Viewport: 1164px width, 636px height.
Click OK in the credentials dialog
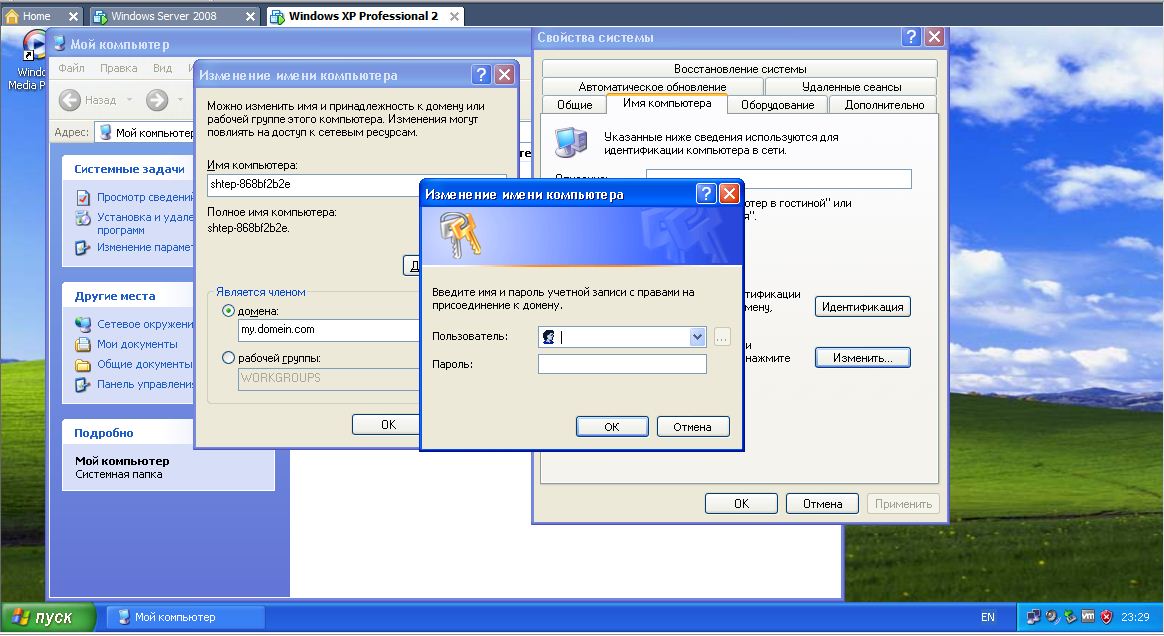pos(612,427)
